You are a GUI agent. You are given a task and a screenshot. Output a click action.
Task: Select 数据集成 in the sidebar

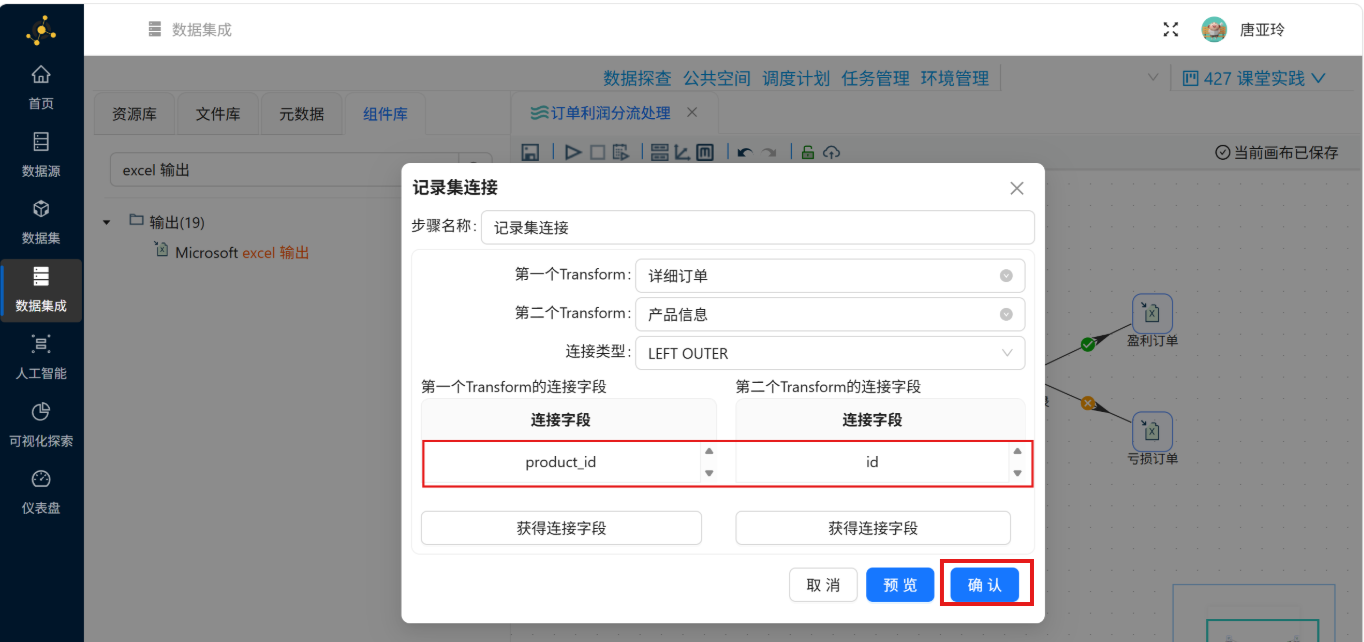41,290
